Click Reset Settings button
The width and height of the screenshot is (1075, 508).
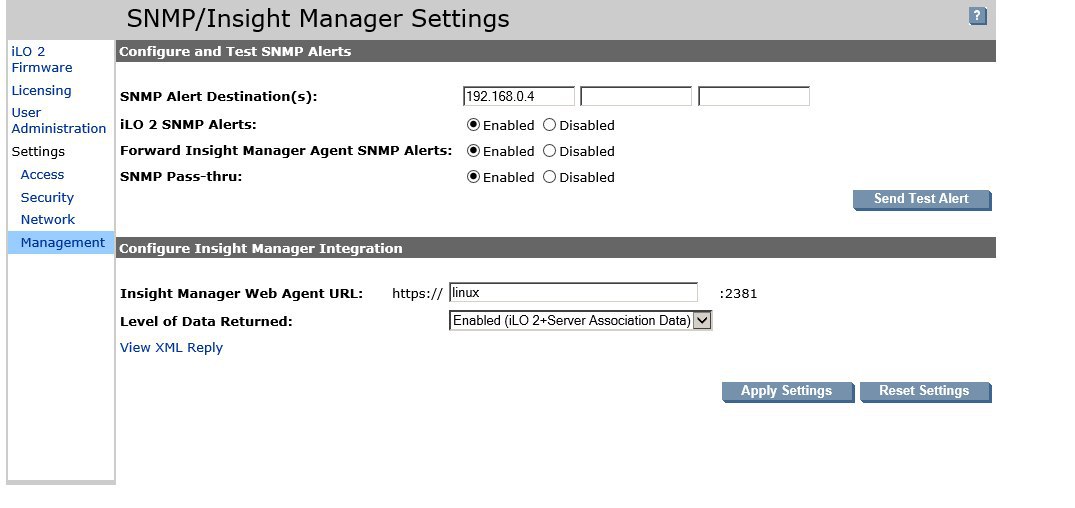[924, 391]
